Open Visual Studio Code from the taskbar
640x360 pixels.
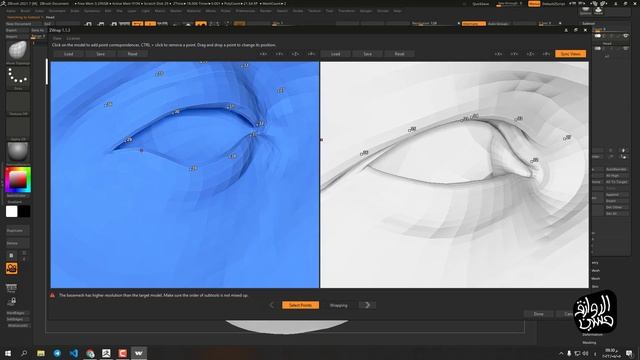click(x=73, y=353)
